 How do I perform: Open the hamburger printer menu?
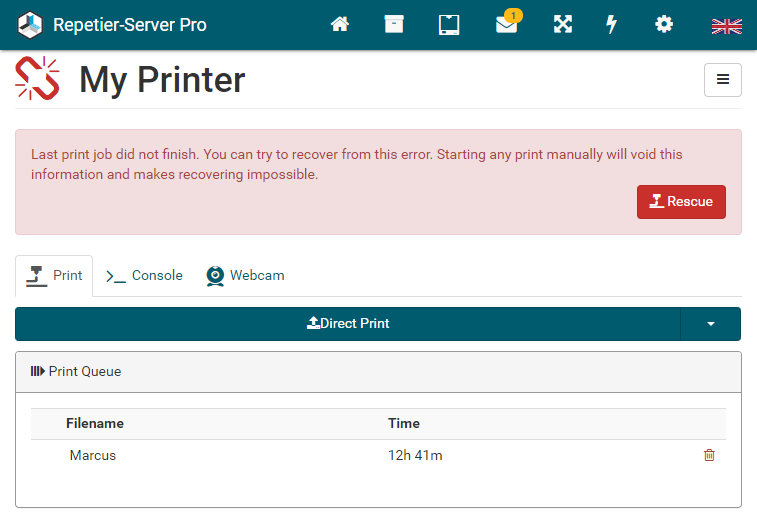tap(723, 80)
